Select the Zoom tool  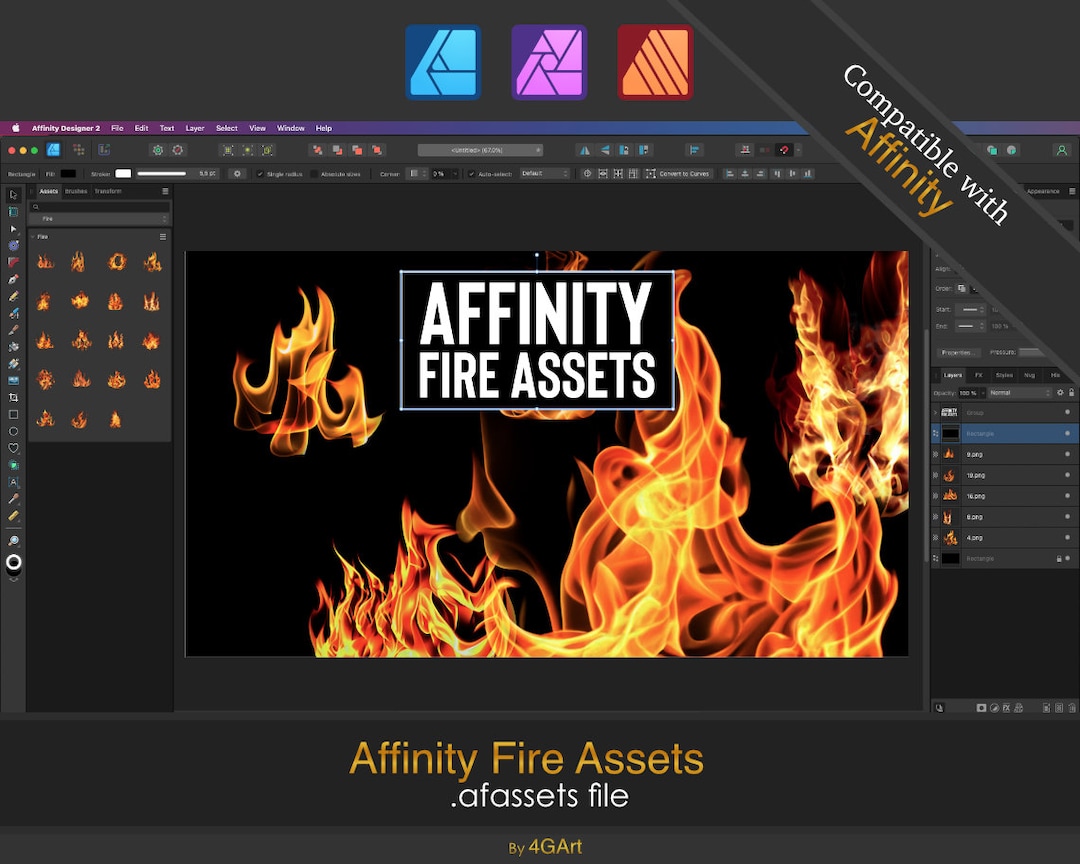(x=13, y=540)
